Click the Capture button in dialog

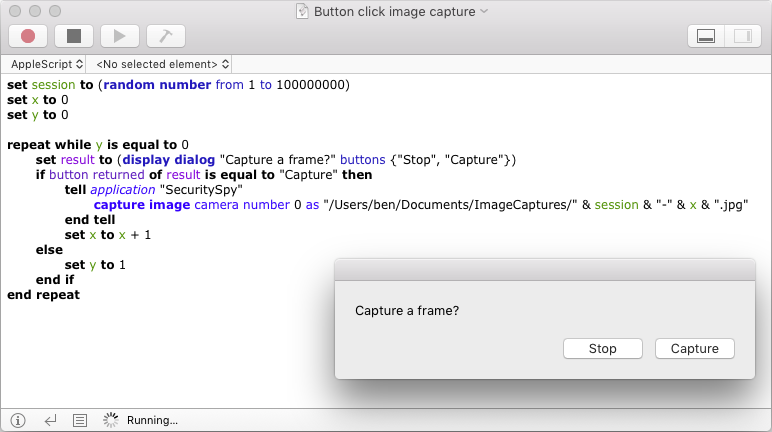click(695, 349)
